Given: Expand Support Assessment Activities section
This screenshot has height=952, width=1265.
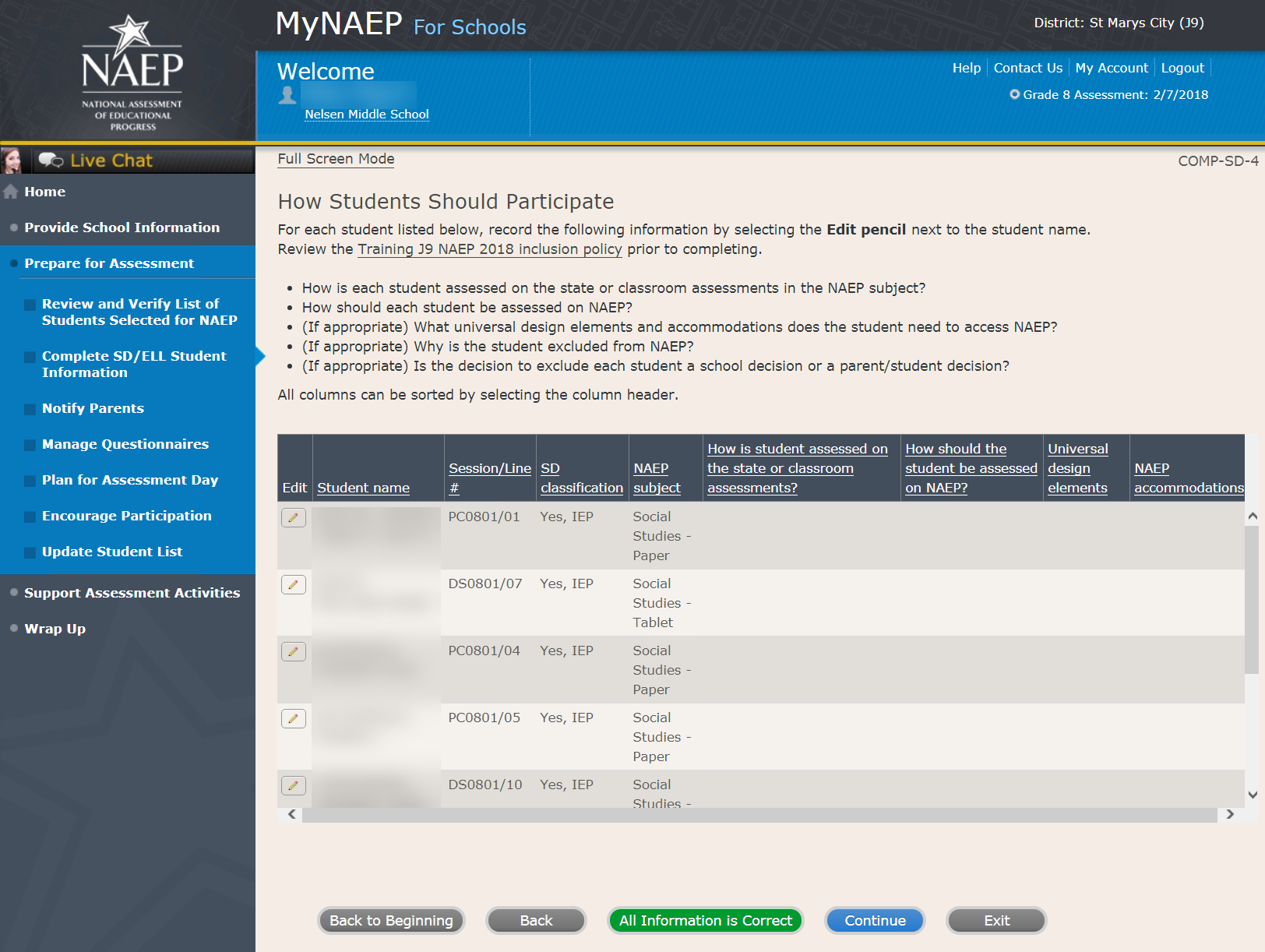Looking at the screenshot, I should pyautogui.click(x=132, y=593).
